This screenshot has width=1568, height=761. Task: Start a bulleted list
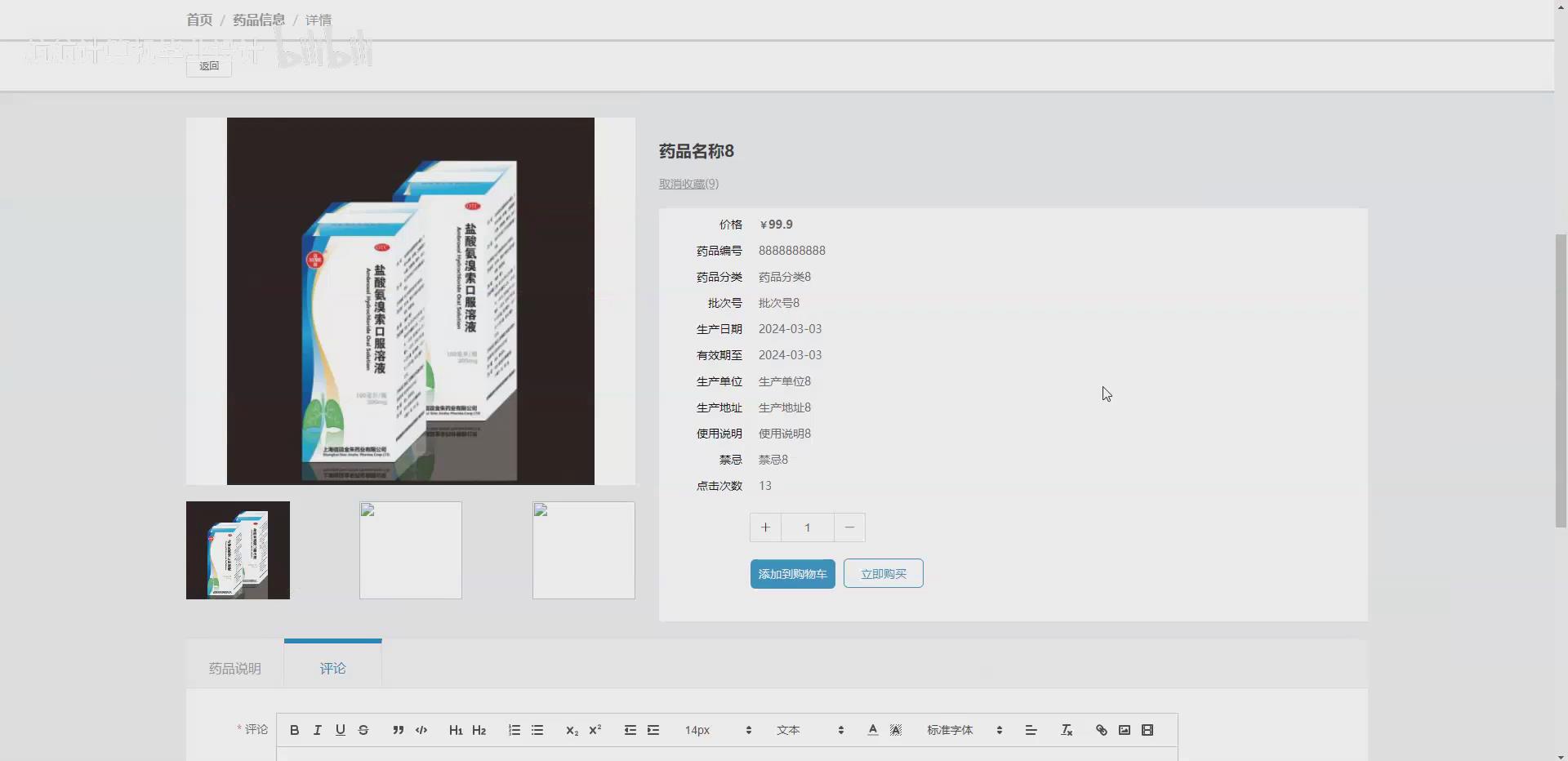tap(537, 730)
